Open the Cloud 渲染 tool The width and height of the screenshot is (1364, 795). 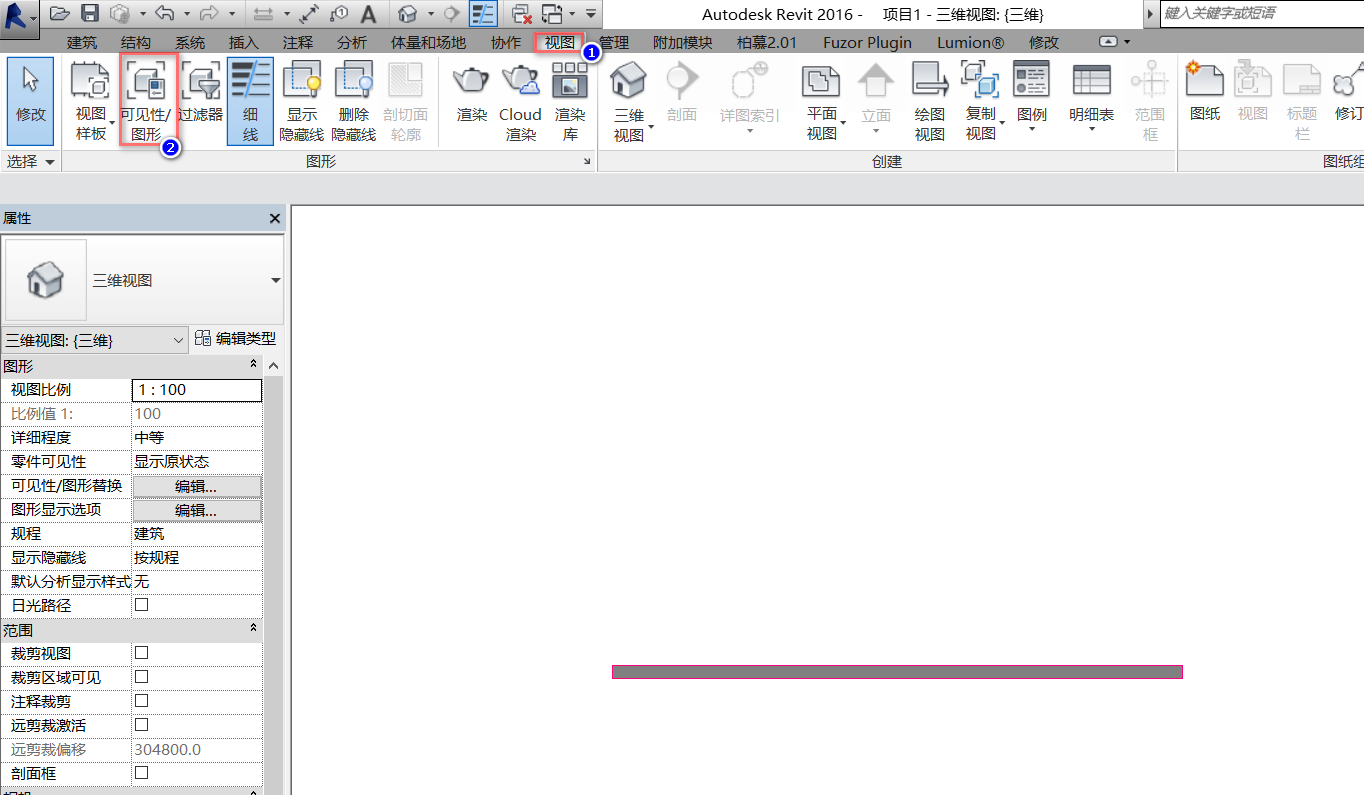(x=520, y=100)
